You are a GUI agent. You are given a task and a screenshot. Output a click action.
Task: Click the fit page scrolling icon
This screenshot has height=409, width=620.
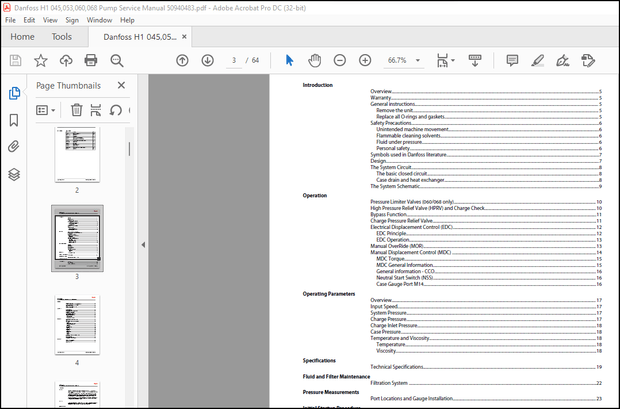(442, 61)
